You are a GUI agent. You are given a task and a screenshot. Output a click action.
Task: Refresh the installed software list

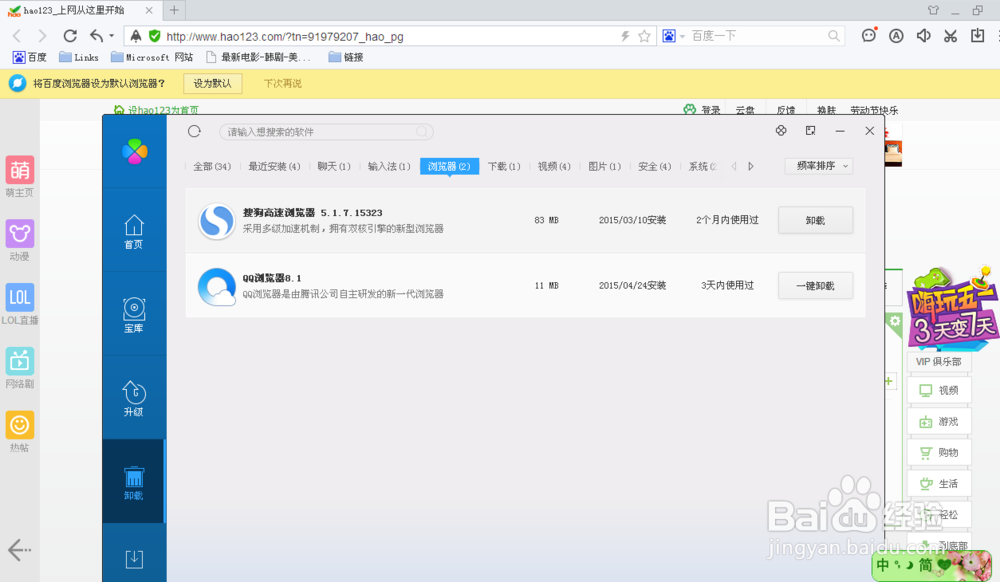[x=195, y=131]
